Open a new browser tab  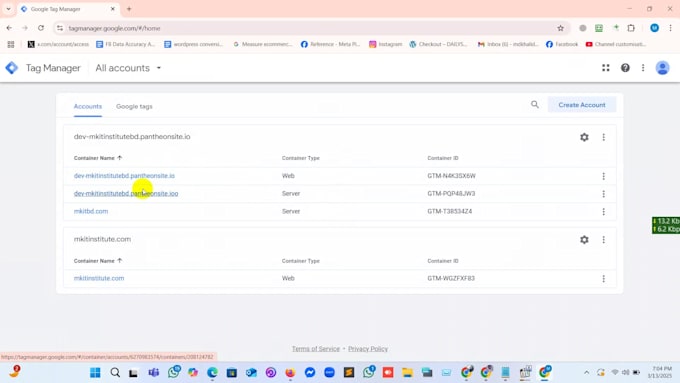[129, 9]
